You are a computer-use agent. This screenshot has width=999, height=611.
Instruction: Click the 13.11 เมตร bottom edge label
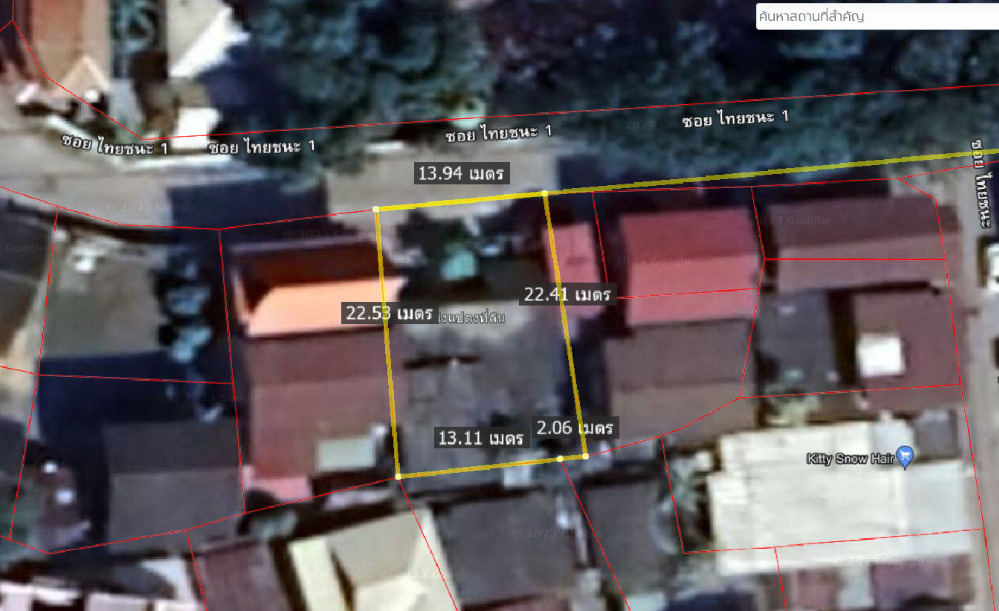[x=481, y=437]
